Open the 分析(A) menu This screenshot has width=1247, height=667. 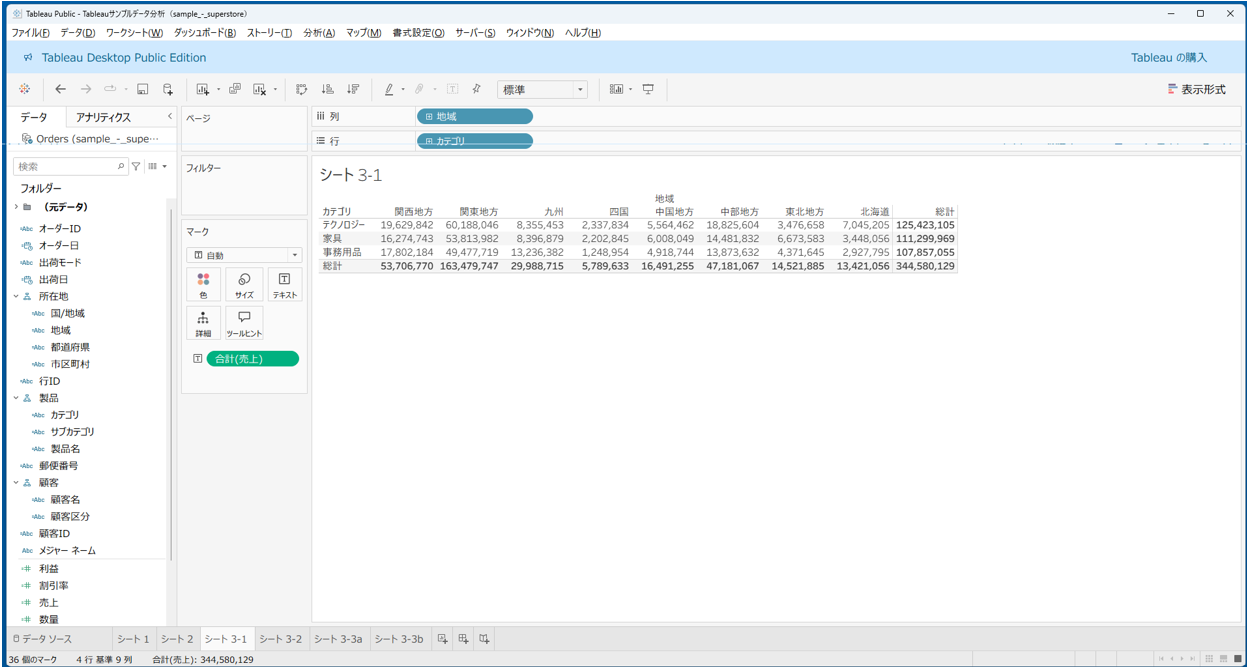click(x=318, y=33)
